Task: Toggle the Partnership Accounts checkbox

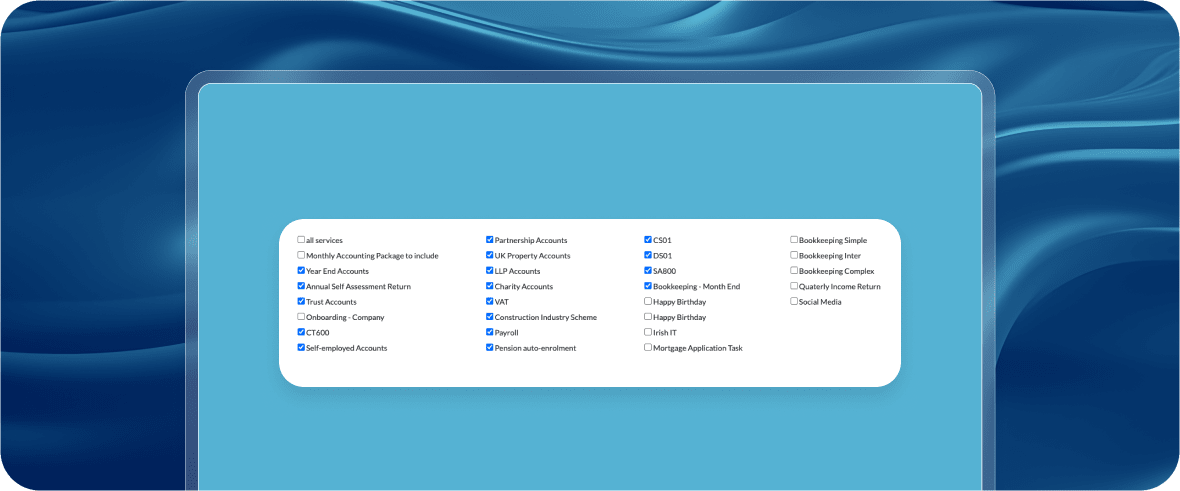Action: [490, 240]
